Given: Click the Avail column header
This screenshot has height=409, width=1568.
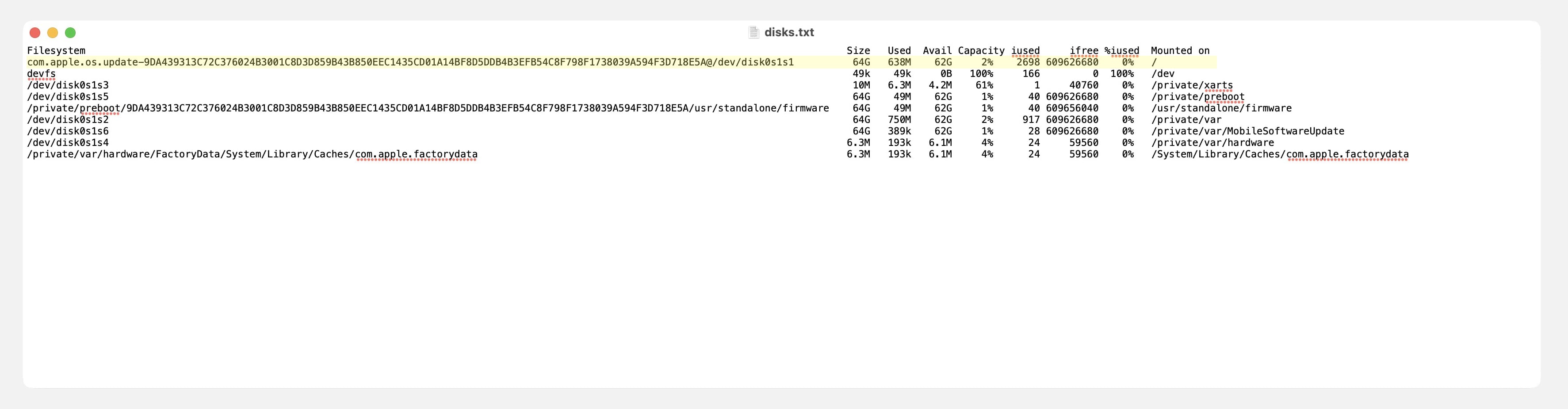Looking at the screenshot, I should 937,50.
